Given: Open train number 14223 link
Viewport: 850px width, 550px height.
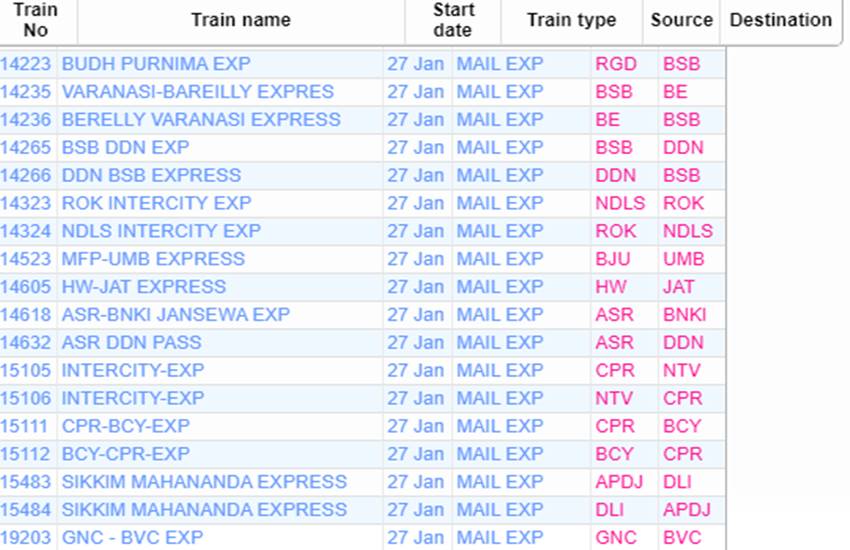Looking at the screenshot, I should (x=26, y=64).
